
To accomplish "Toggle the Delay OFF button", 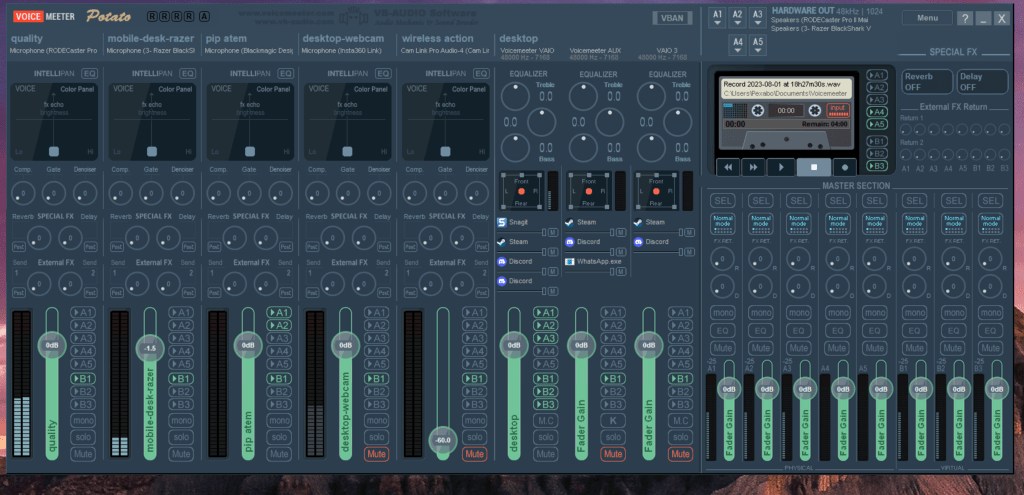I will [x=983, y=82].
